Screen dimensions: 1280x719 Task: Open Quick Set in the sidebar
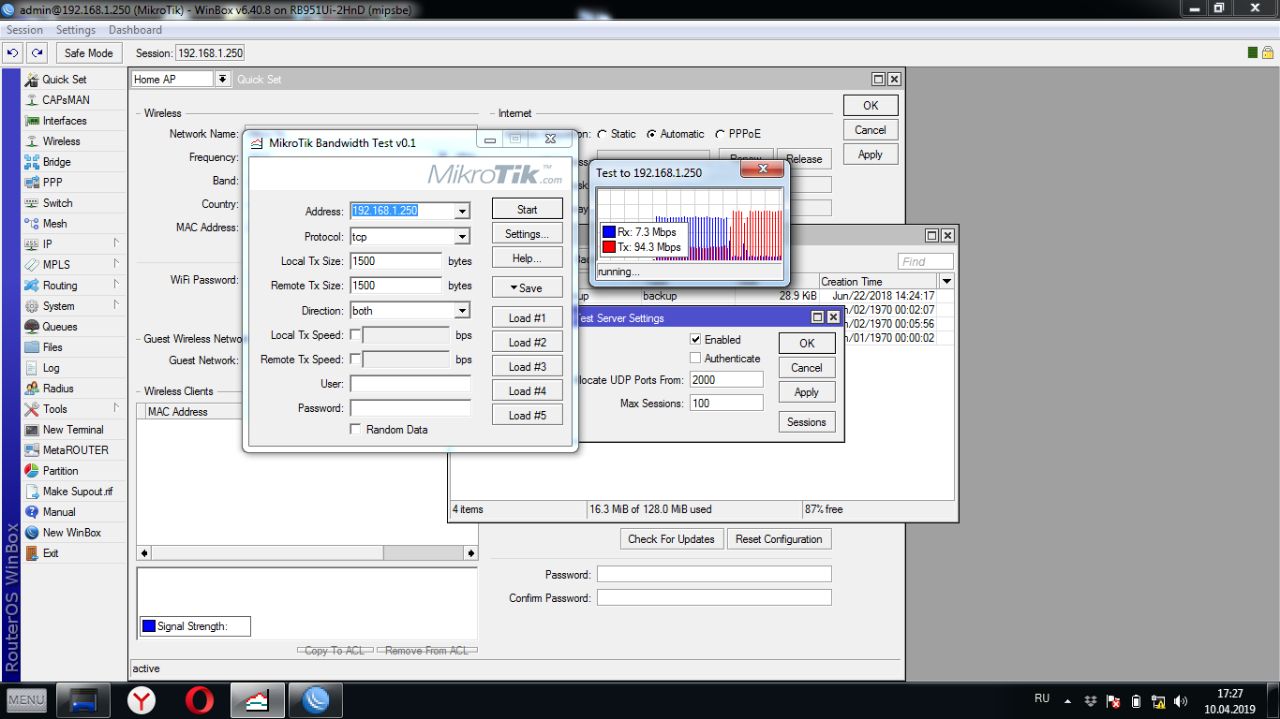click(64, 79)
